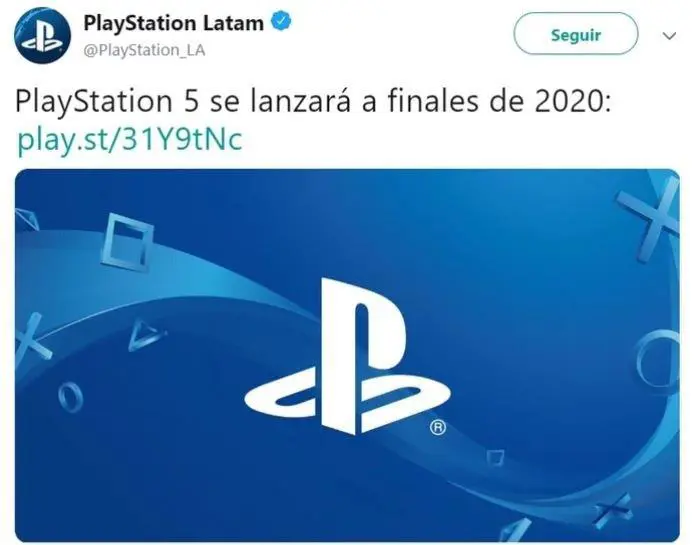Screen dimensions: 697x545
Task: Open the play.st/31Y9tNc link
Action: [129, 140]
